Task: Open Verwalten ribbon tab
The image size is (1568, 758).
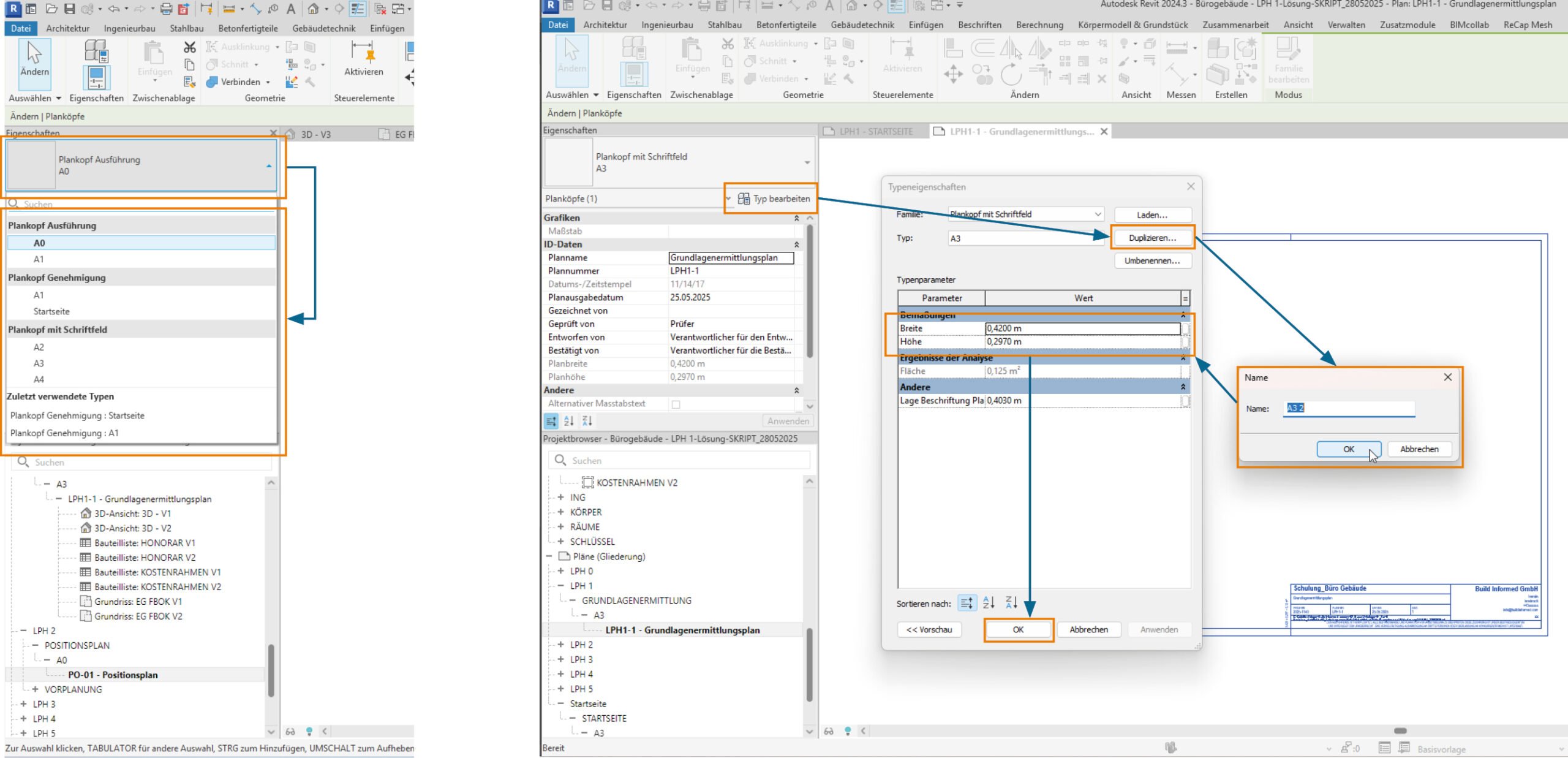Action: [x=1346, y=25]
